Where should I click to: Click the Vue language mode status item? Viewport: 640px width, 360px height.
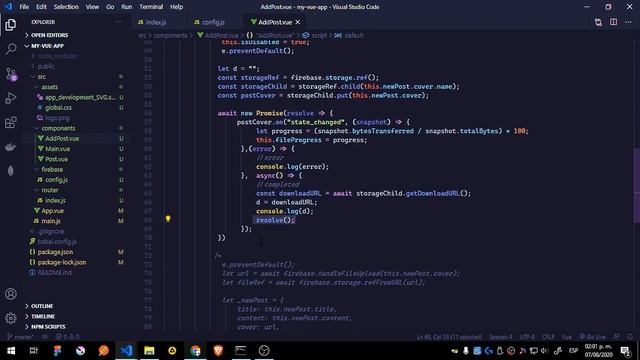click(567, 337)
